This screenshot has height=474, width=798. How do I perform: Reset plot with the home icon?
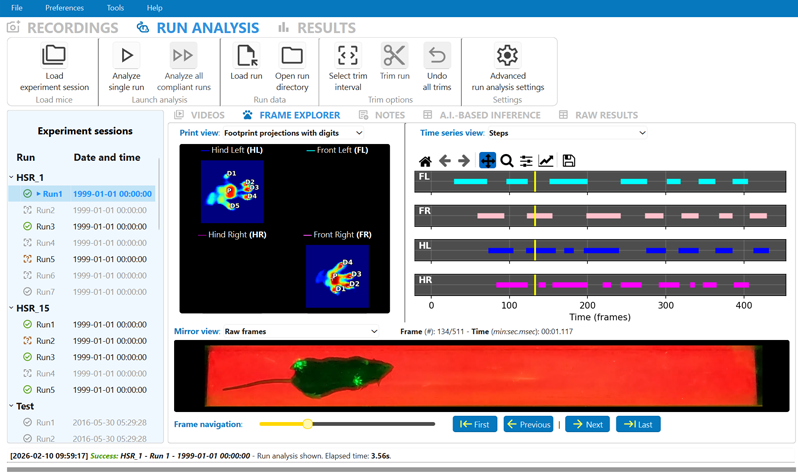pyautogui.click(x=425, y=161)
